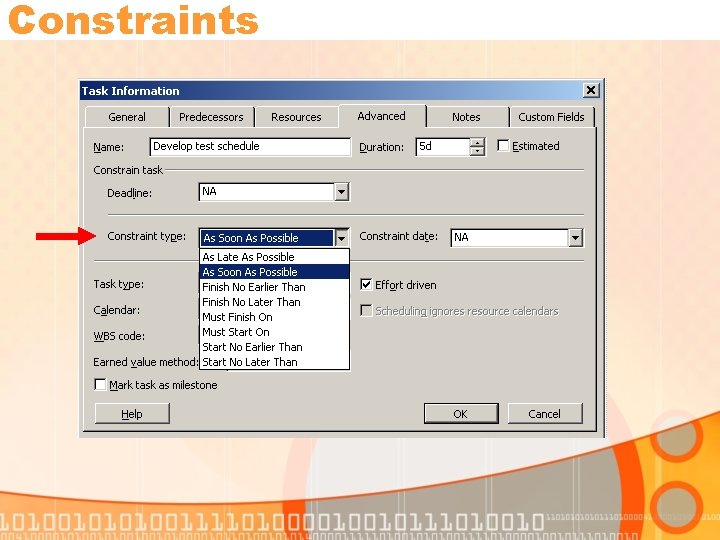The width and height of the screenshot is (720, 540).
Task: Collapse the Constraint type dropdown arrow
Action: [341, 238]
